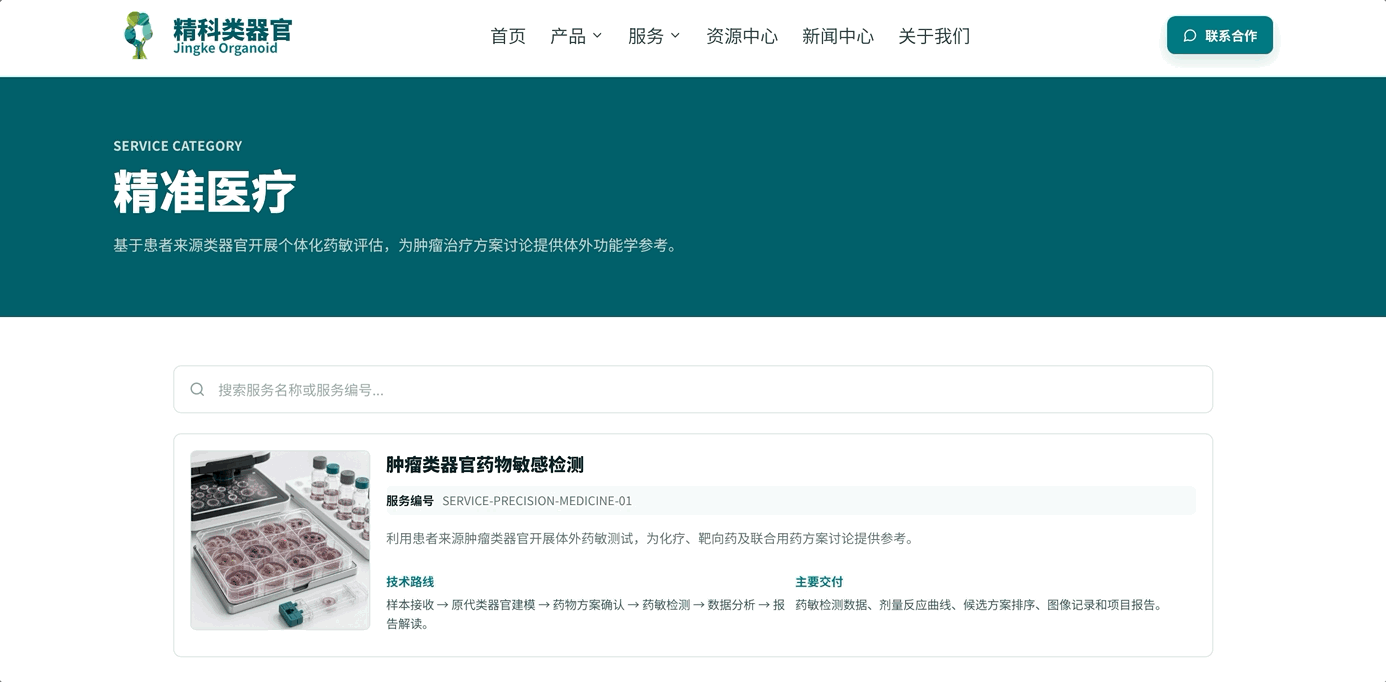Select the SERVICE-PRECISION-MEDICINE-01 service code
This screenshot has height=682, width=1386.
coord(537,501)
